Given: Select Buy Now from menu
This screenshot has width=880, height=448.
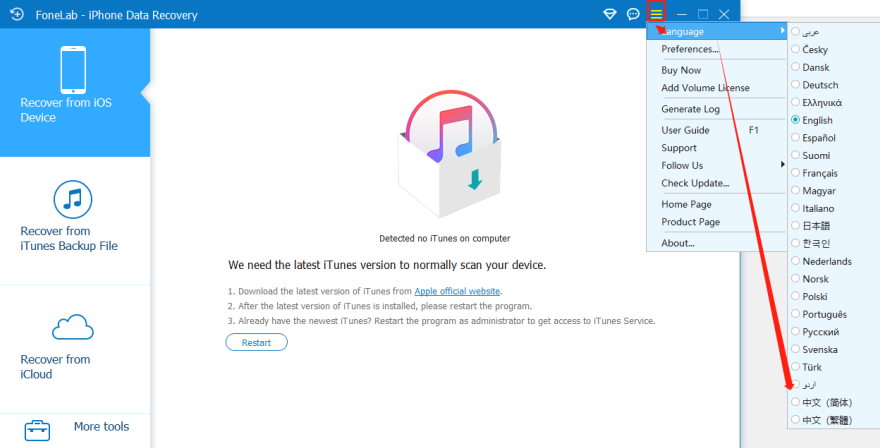Looking at the screenshot, I should 717,70.
